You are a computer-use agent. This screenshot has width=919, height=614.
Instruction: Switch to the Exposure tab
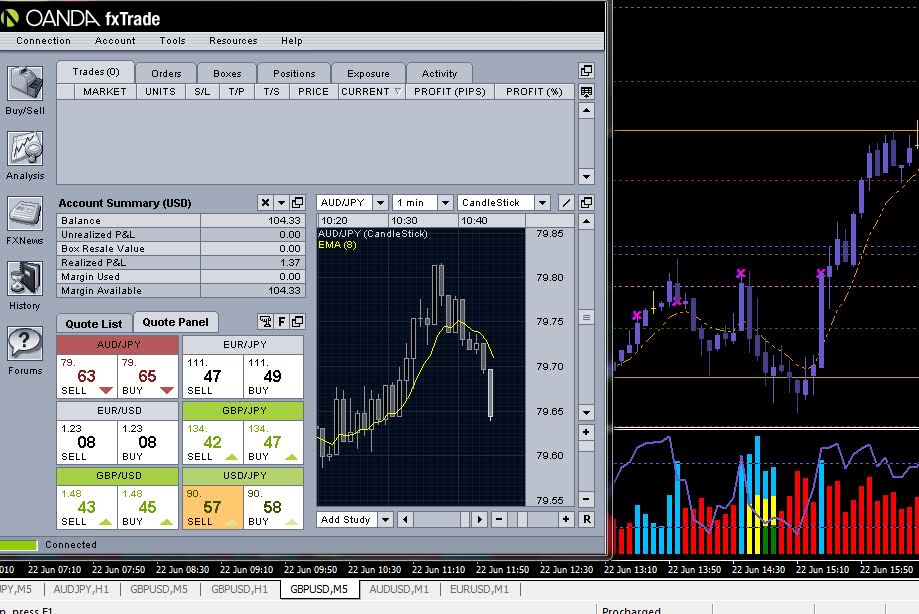point(368,73)
